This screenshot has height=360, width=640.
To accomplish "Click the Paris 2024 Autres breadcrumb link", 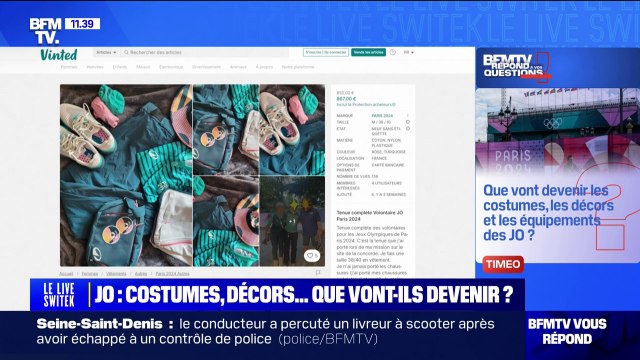I will (x=172, y=274).
